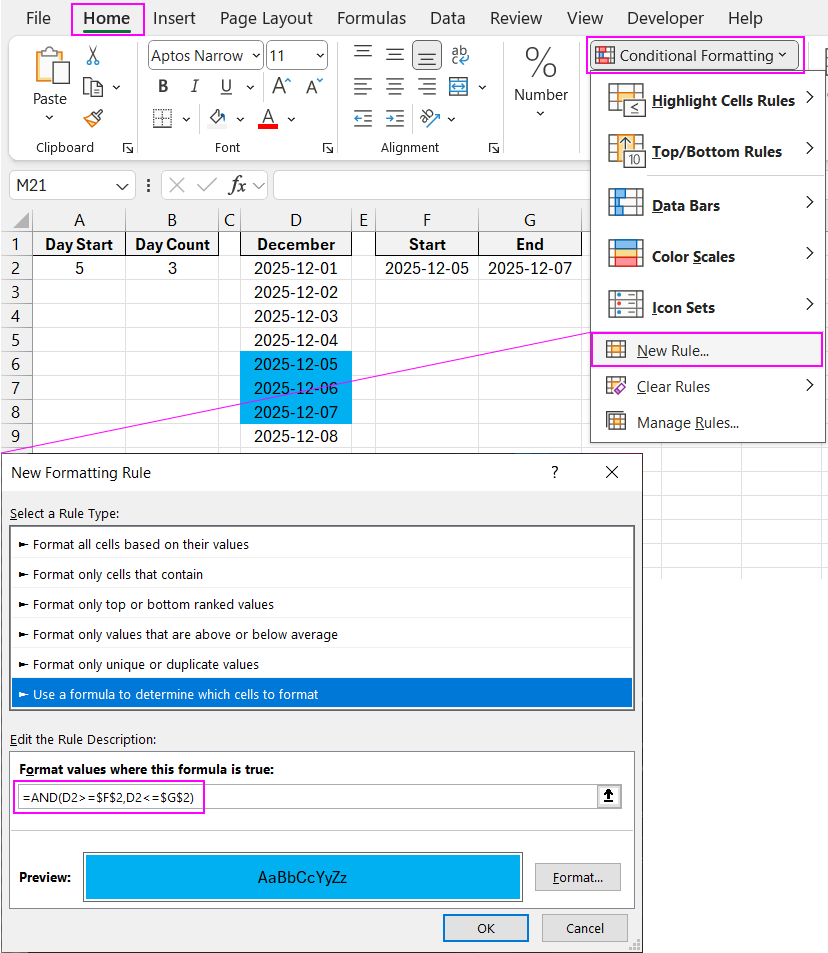Open the Name Box dropdown arrow

(x=122, y=186)
